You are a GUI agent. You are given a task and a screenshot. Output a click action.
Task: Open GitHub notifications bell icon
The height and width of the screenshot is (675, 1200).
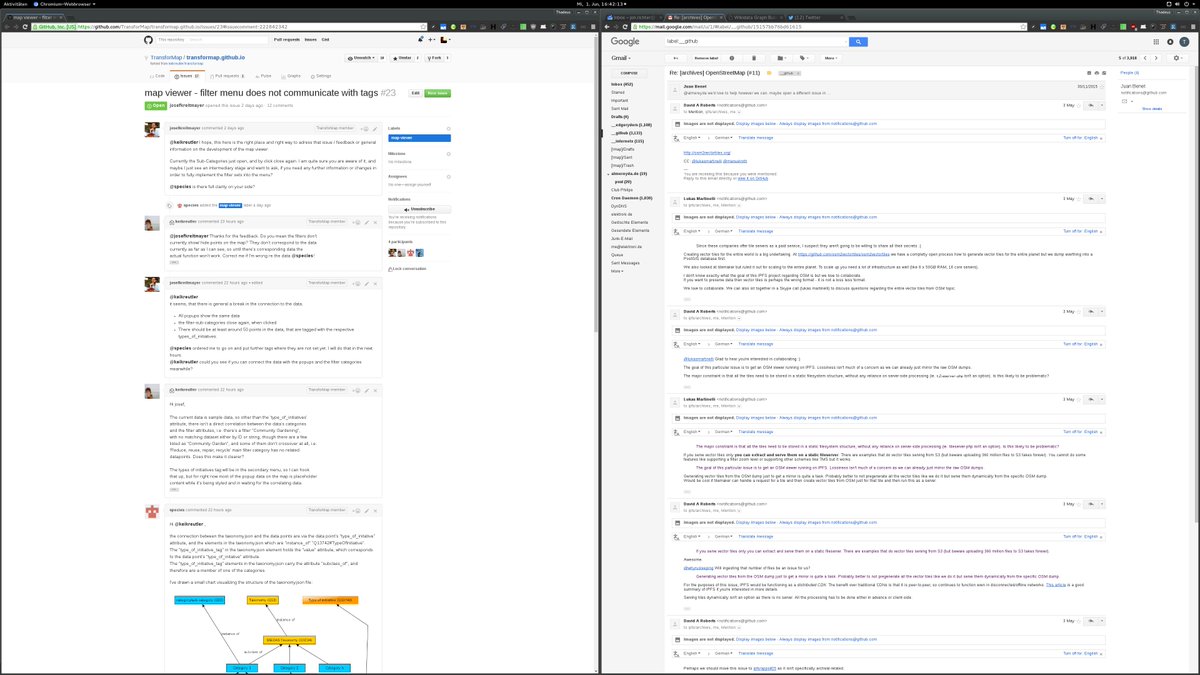[420, 39]
